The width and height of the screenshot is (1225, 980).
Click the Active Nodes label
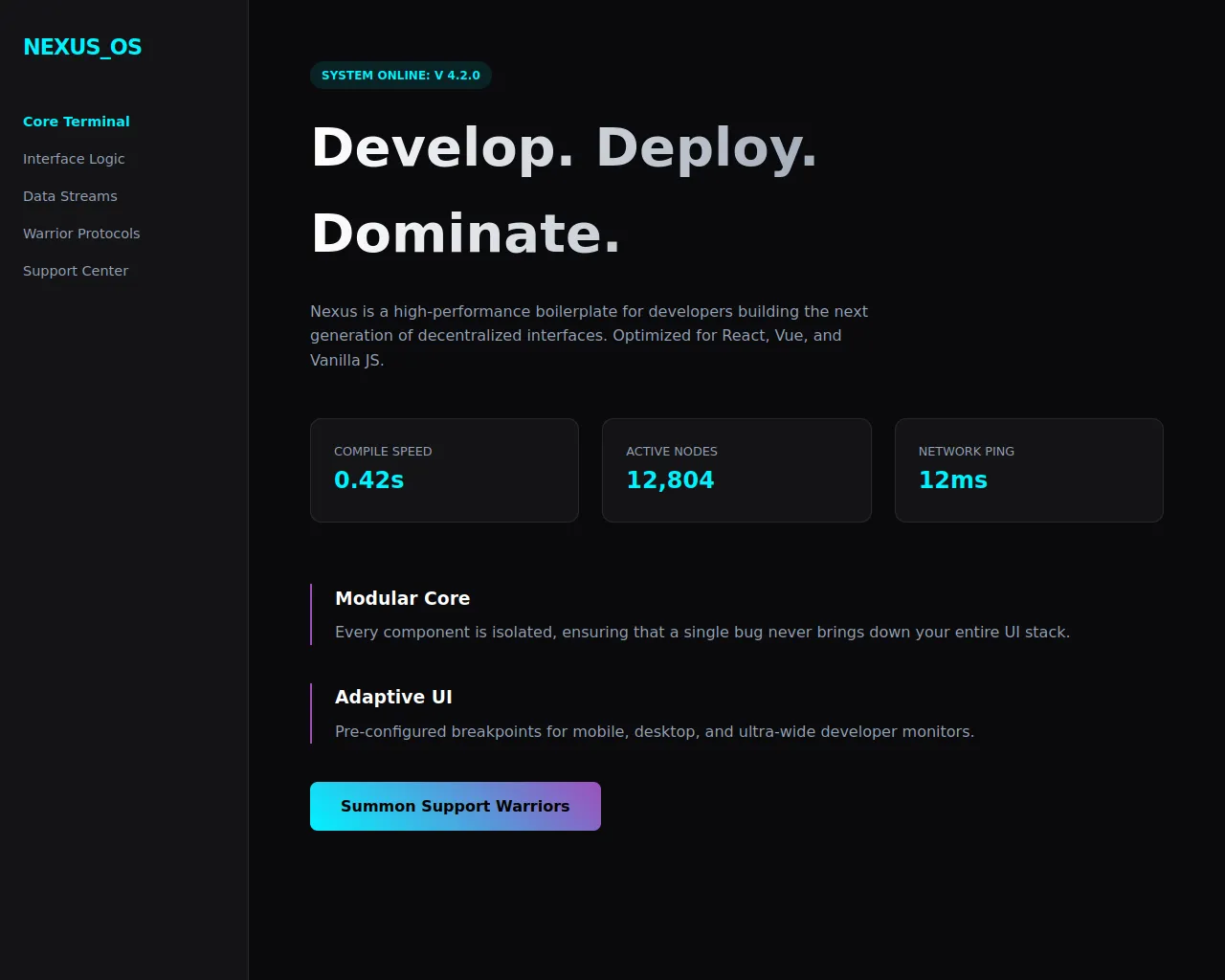click(x=671, y=452)
